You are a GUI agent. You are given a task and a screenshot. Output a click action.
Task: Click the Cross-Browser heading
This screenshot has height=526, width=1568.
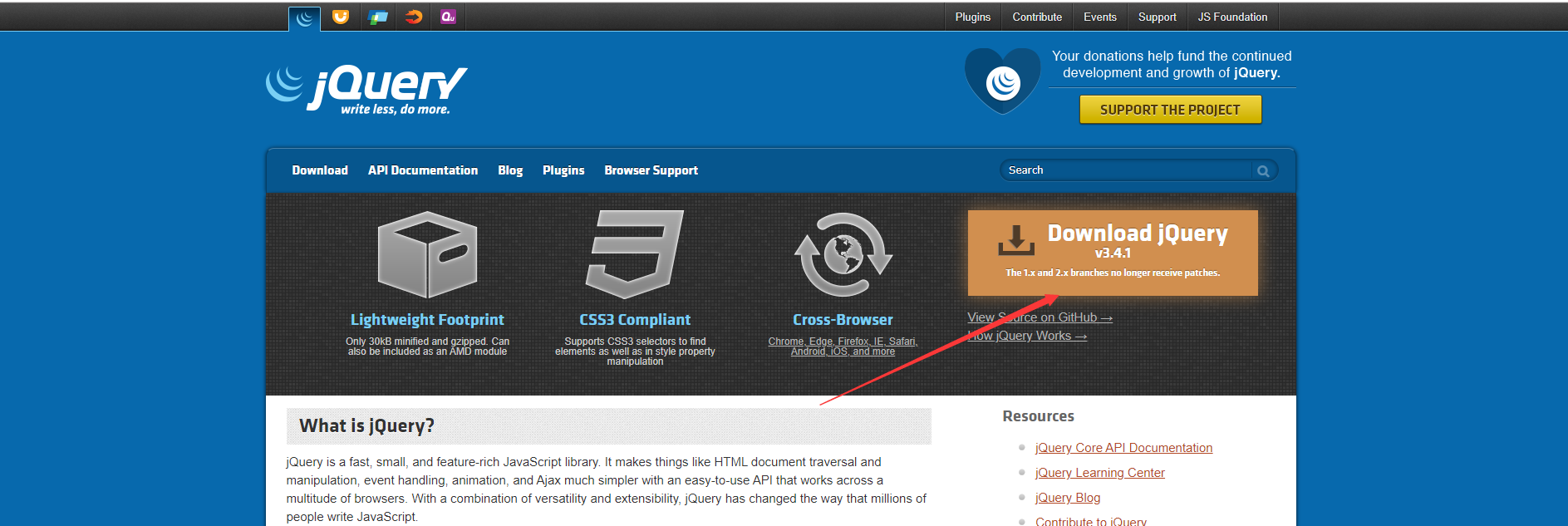tap(843, 320)
